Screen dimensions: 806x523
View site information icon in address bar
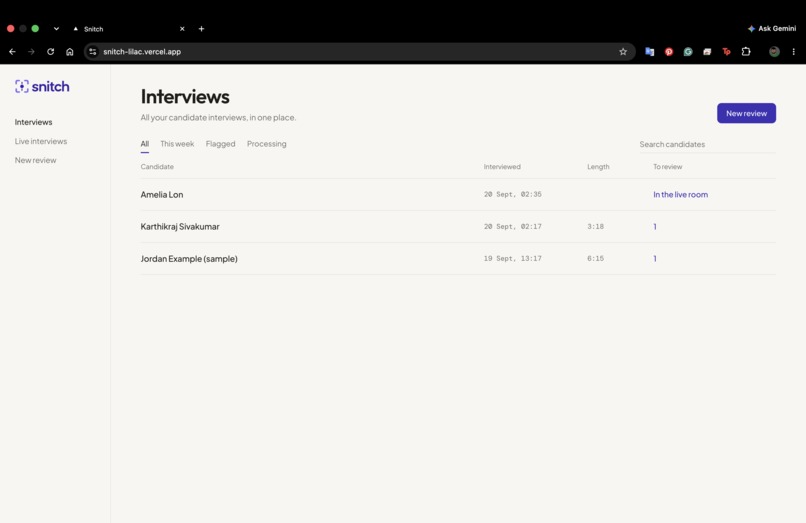click(93, 51)
